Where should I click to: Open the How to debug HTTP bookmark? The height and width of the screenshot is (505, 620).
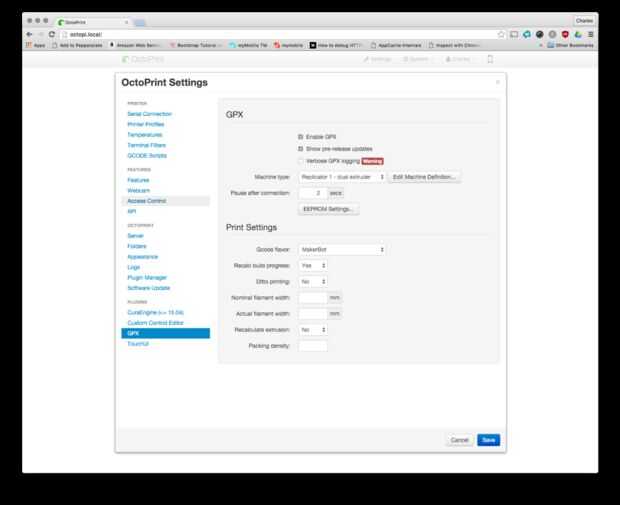(x=336, y=45)
